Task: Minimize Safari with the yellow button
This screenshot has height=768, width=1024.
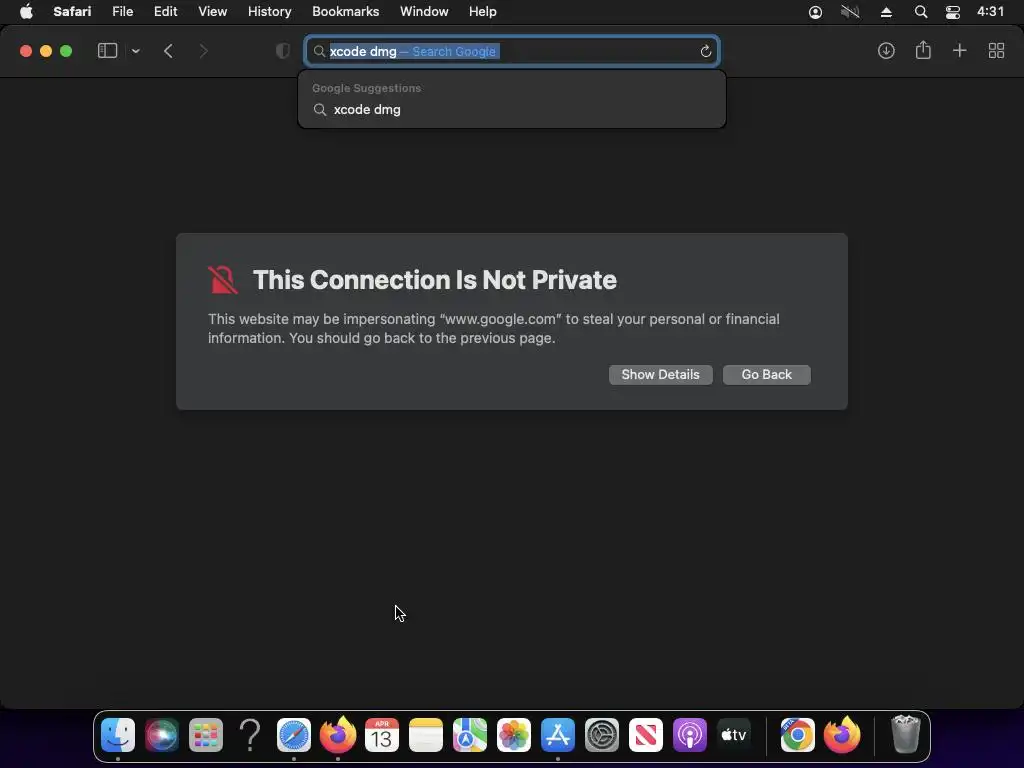Action: [x=46, y=51]
